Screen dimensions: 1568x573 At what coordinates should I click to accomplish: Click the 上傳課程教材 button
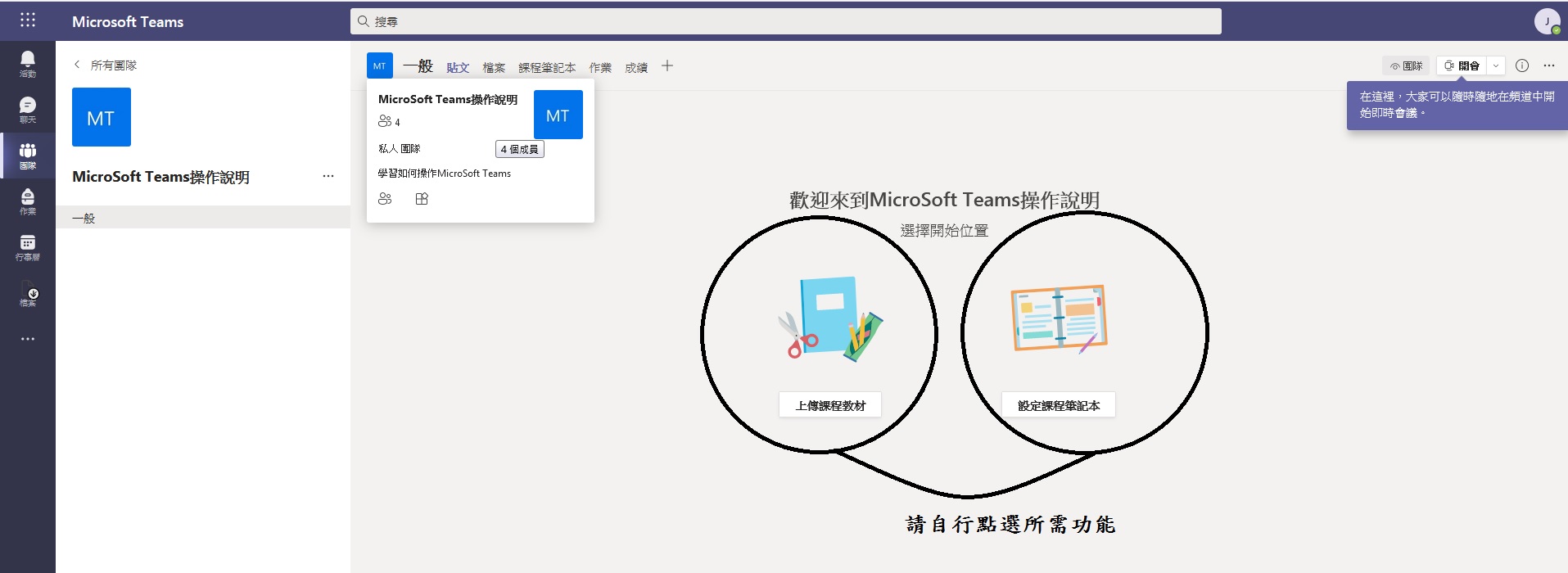point(830,405)
